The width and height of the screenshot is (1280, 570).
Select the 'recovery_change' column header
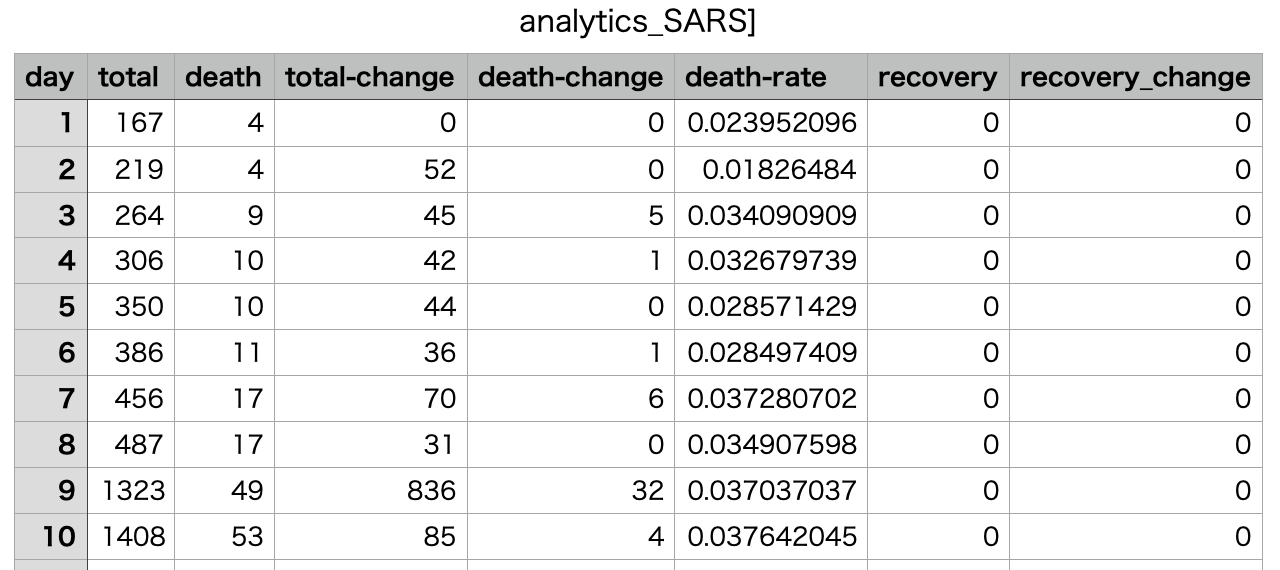[x=1136, y=77]
